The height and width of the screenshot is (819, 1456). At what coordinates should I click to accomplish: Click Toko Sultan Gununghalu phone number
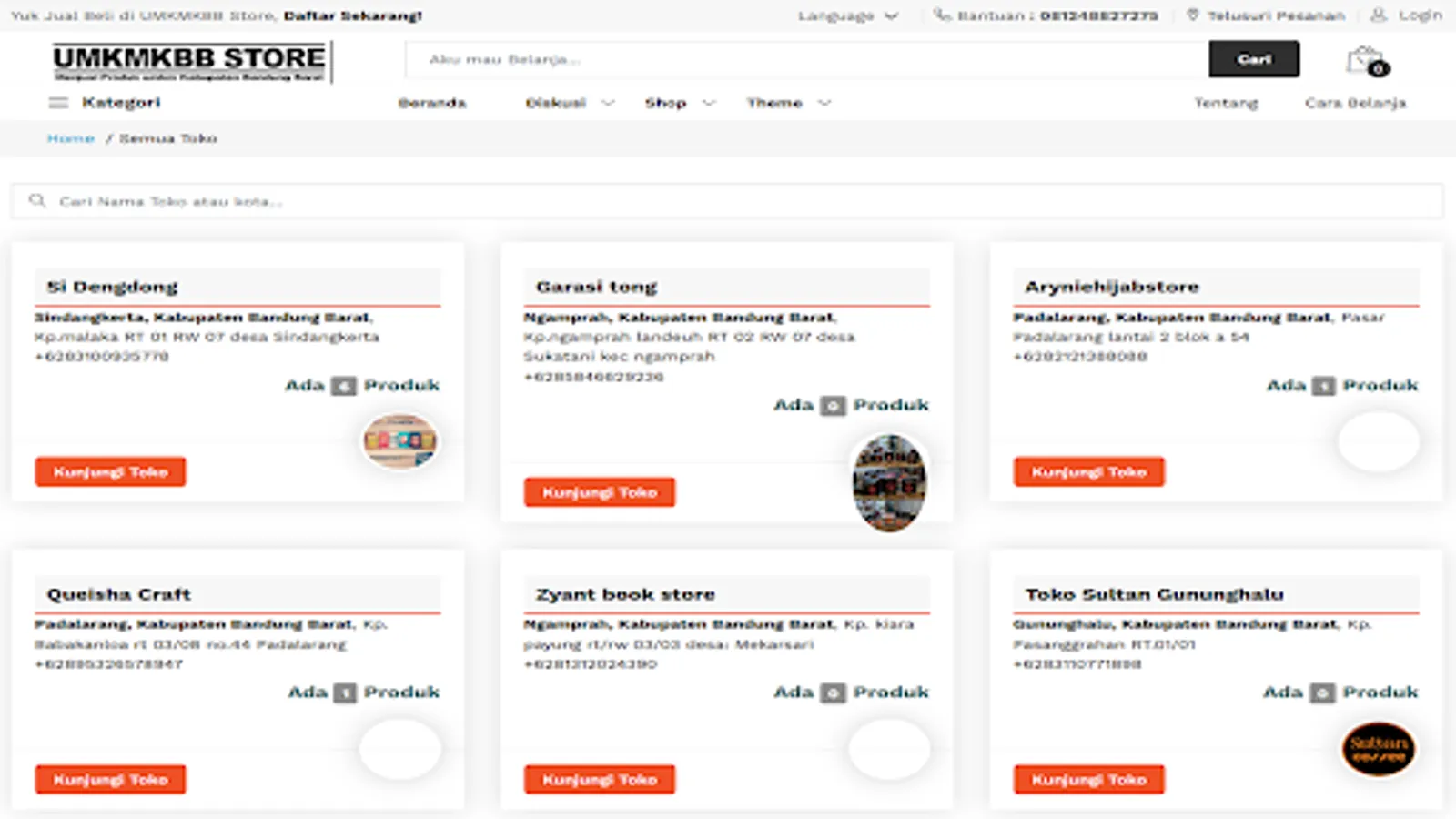click(x=1077, y=664)
